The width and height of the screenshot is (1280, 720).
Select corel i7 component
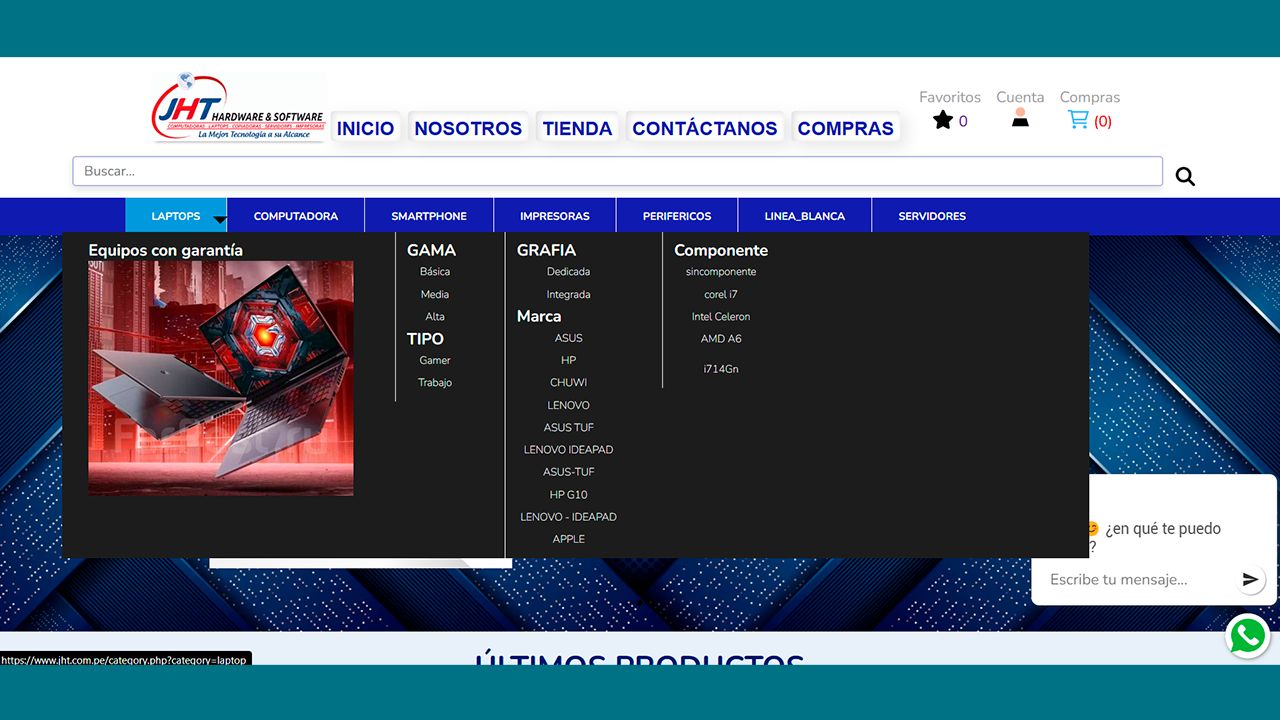point(721,294)
